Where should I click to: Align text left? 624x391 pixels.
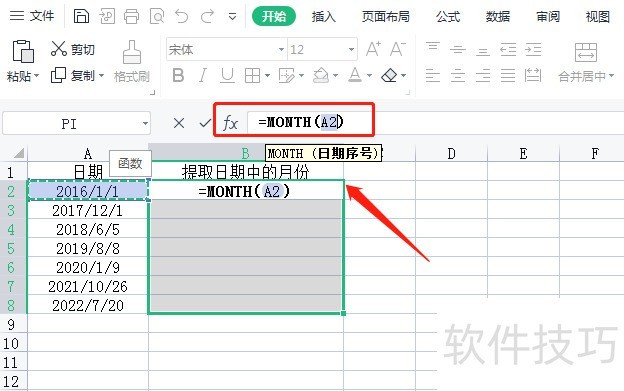tap(433, 75)
